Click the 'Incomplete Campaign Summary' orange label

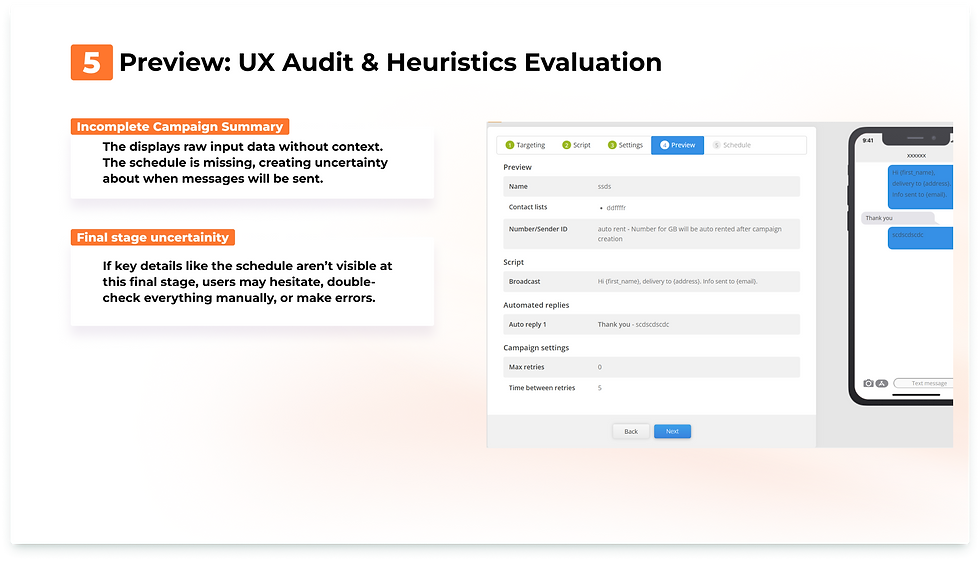coord(180,126)
